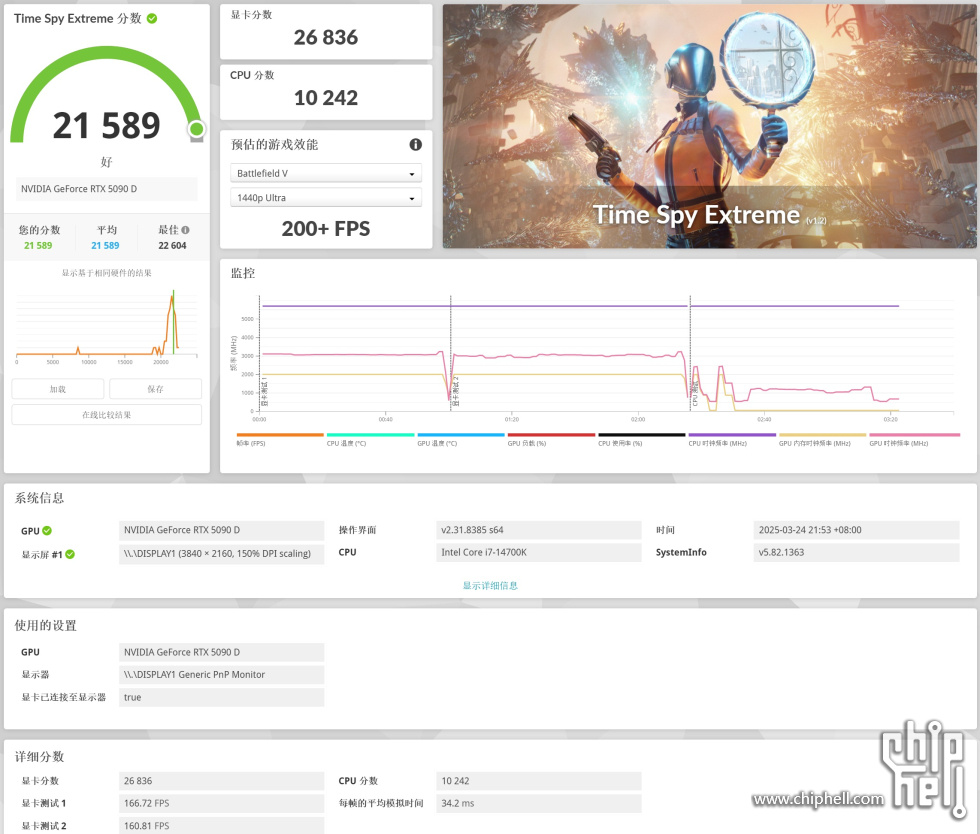Click the score distribution histogram chart

(106, 325)
